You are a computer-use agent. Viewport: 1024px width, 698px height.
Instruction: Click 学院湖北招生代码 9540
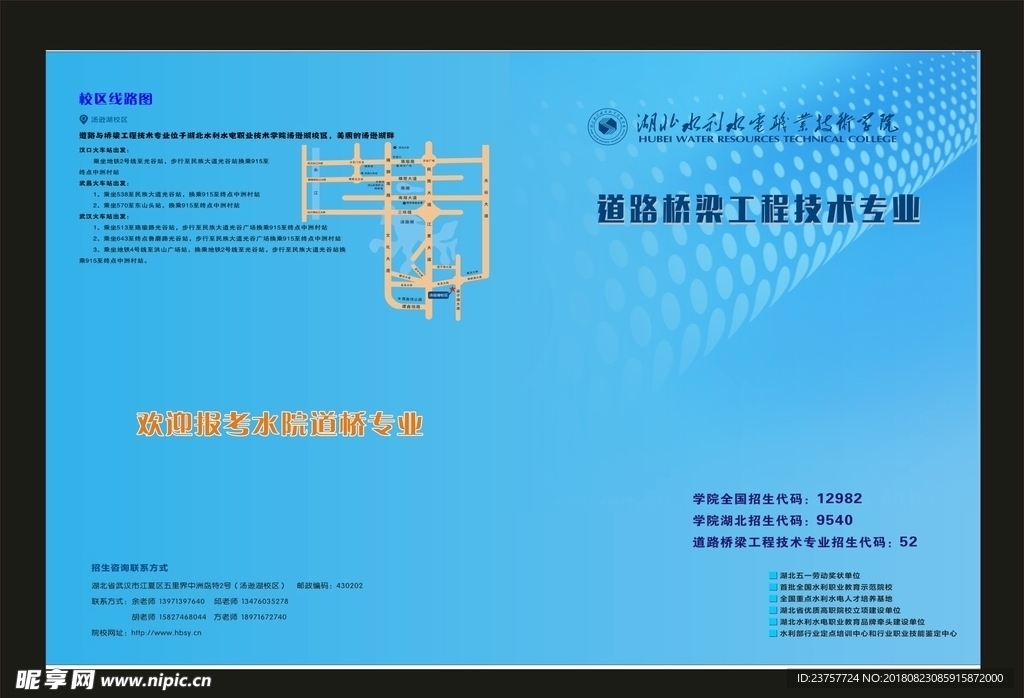[773, 520]
